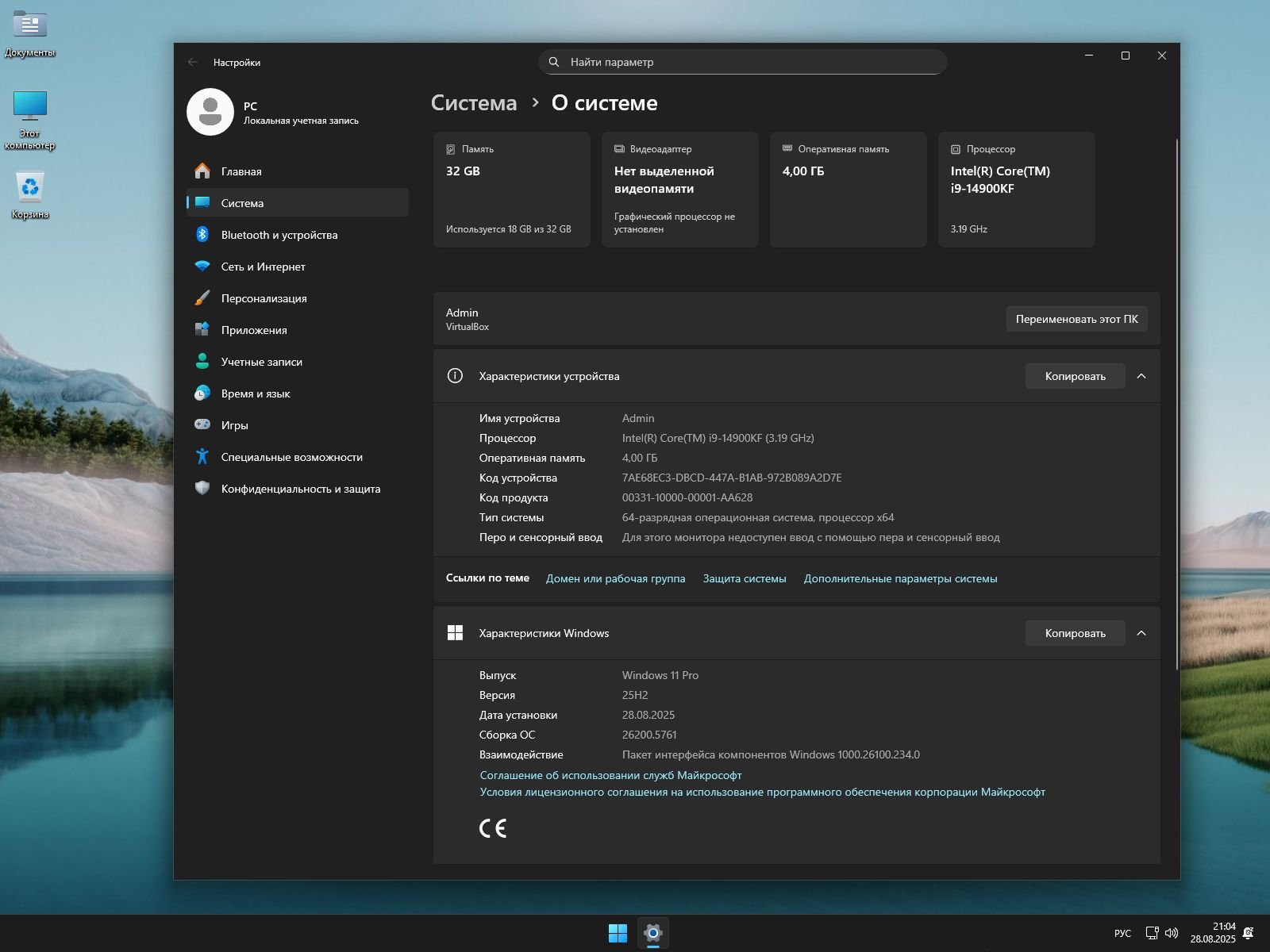This screenshot has width=1270, height=952.
Task: Open the notification bell in tray
Action: click(1249, 933)
